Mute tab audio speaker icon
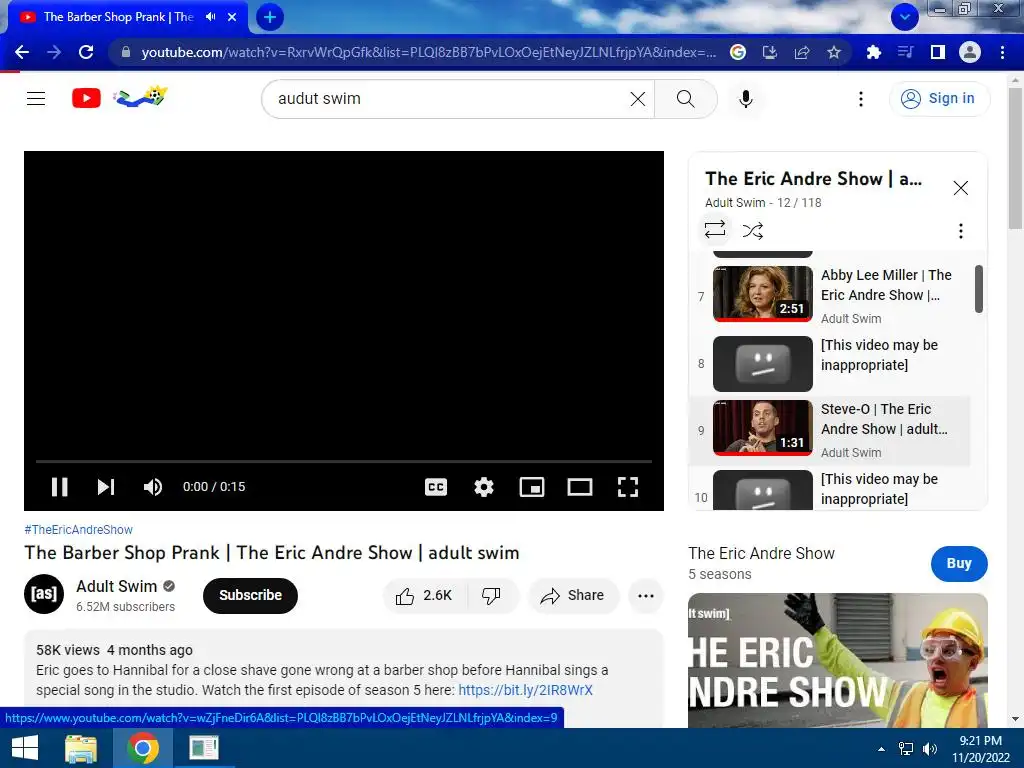This screenshot has height=768, width=1024. [x=210, y=17]
